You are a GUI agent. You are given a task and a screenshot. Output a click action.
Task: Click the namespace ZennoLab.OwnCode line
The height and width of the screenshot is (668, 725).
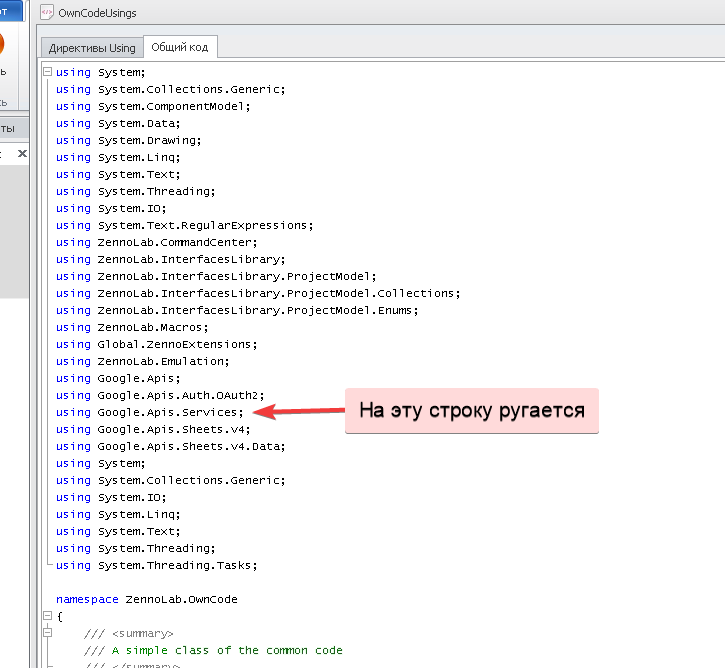click(x=147, y=600)
